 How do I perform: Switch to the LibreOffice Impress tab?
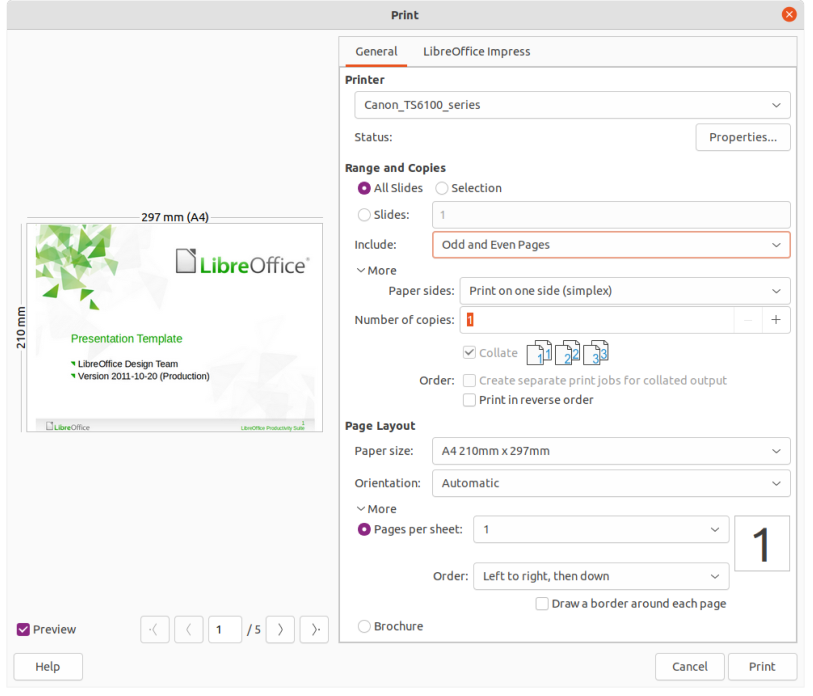476,52
